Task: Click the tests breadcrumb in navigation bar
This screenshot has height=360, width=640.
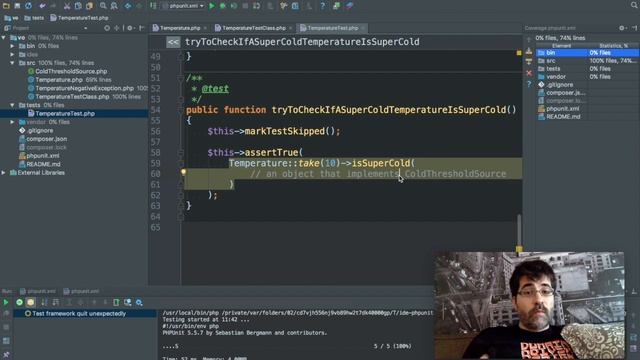Action: coord(34,18)
